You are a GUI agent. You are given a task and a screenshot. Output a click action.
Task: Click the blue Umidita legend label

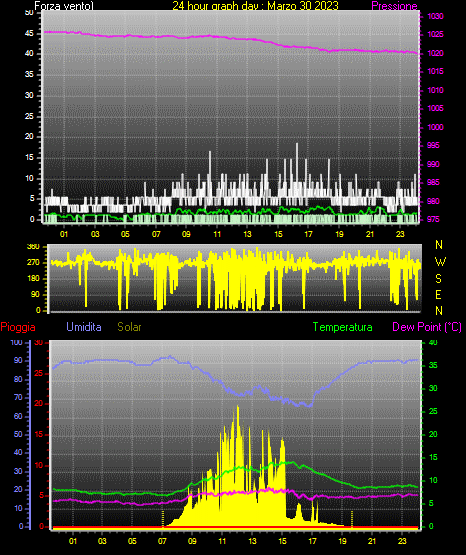tap(84, 327)
